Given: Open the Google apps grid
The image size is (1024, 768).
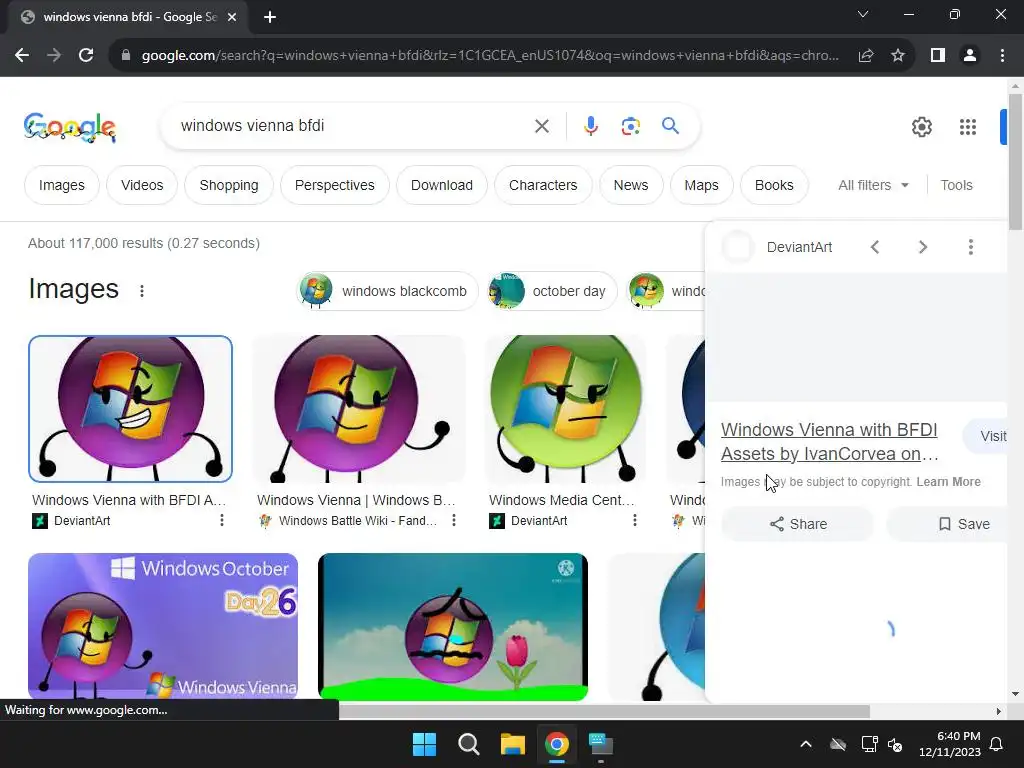Looking at the screenshot, I should (968, 127).
